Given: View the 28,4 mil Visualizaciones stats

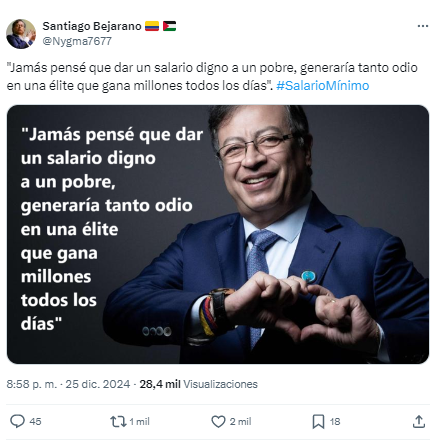Looking at the screenshot, I should 198,384.
